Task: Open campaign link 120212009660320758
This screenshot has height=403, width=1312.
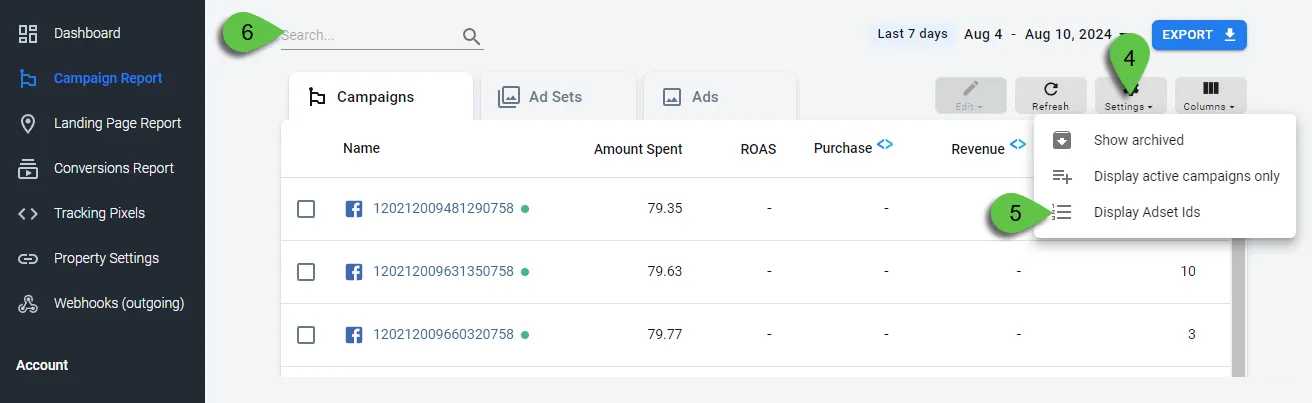Action: pyautogui.click(x=443, y=335)
